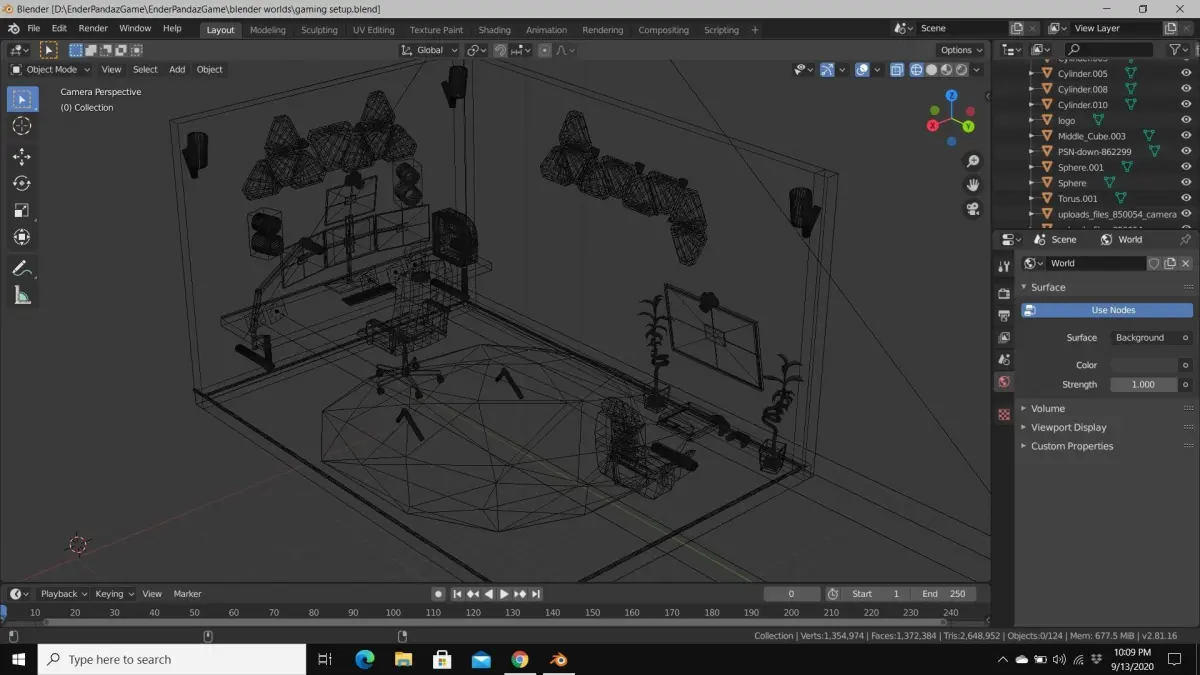Select the Scale tool
This screenshot has height=675, width=1200.
coord(22,211)
